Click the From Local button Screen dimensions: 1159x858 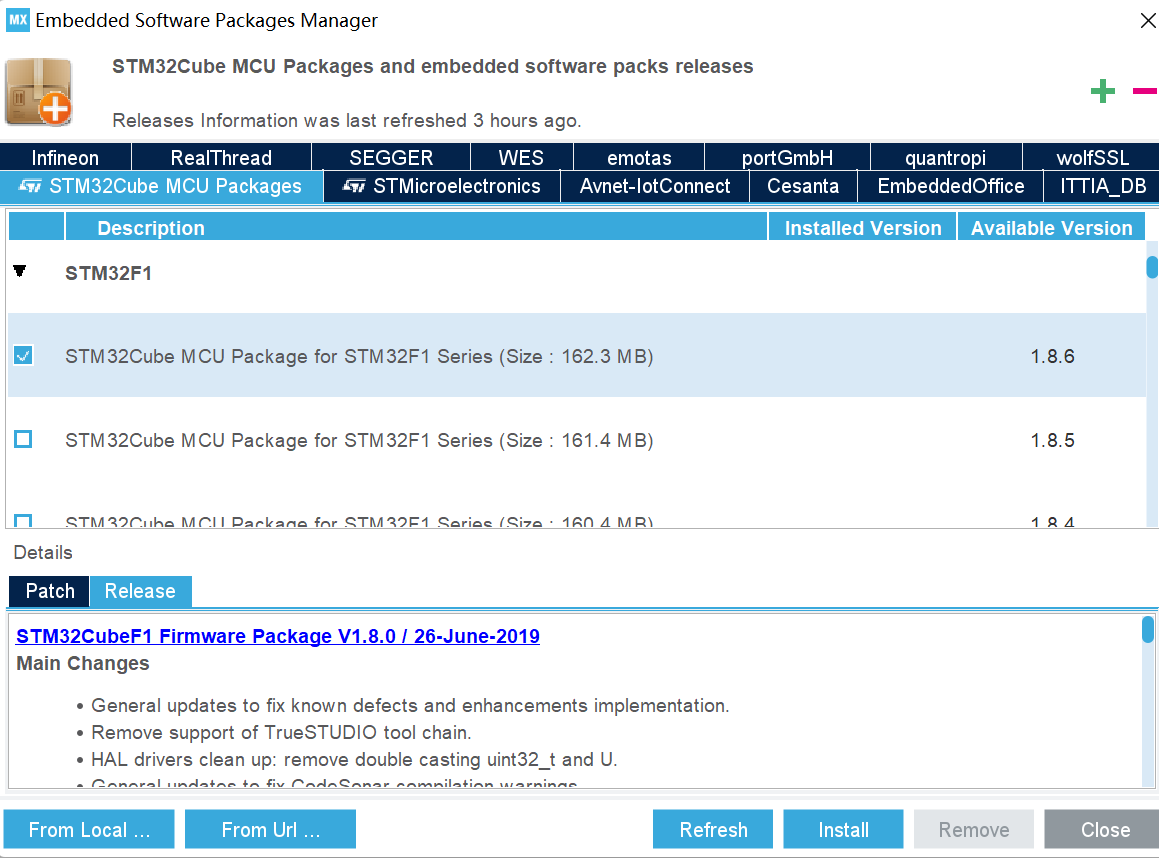coord(89,829)
